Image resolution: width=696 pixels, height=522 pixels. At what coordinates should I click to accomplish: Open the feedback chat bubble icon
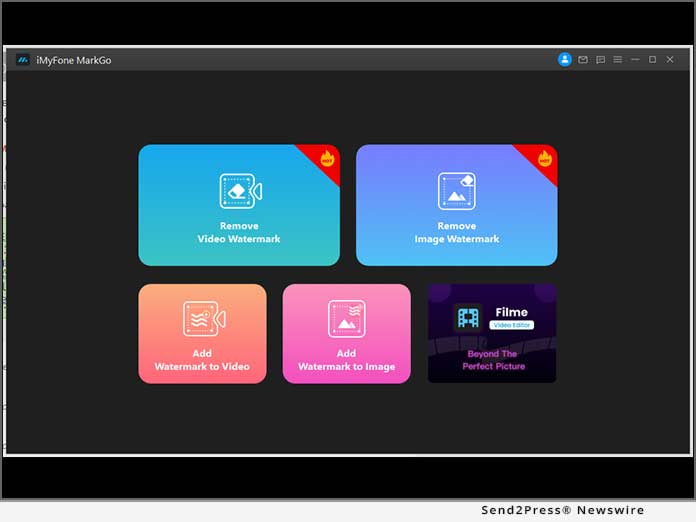tap(601, 60)
